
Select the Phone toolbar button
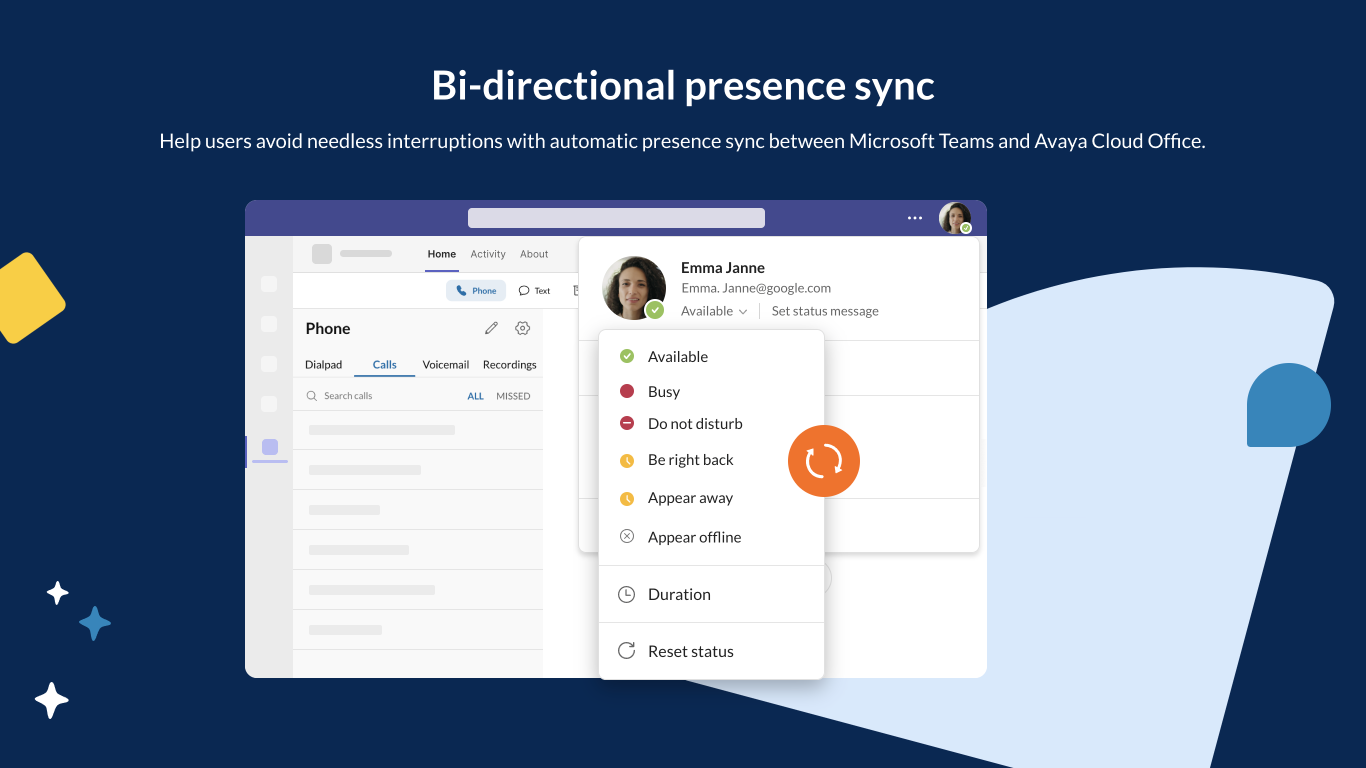476,291
